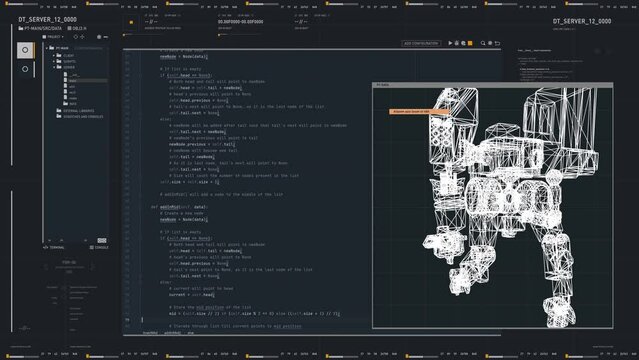639x360 pixels.
Task: Select the highlighted file in the SERVER folder
Action: click(x=85, y=81)
